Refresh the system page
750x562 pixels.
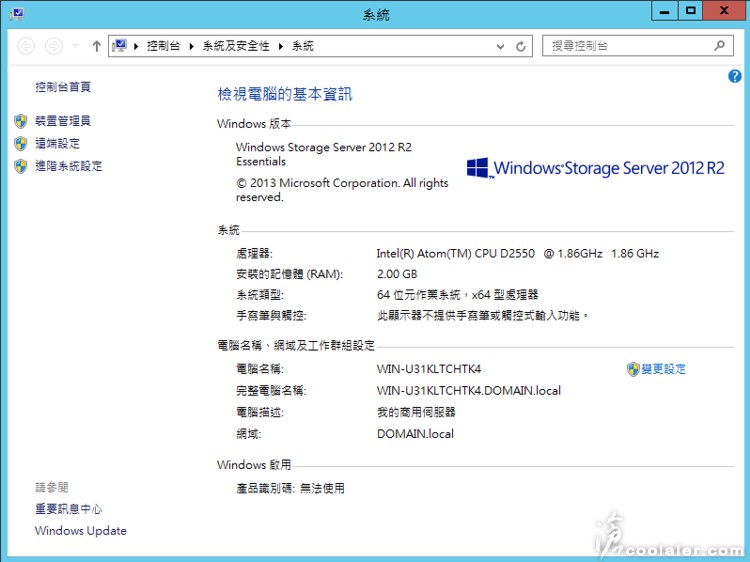(x=521, y=46)
